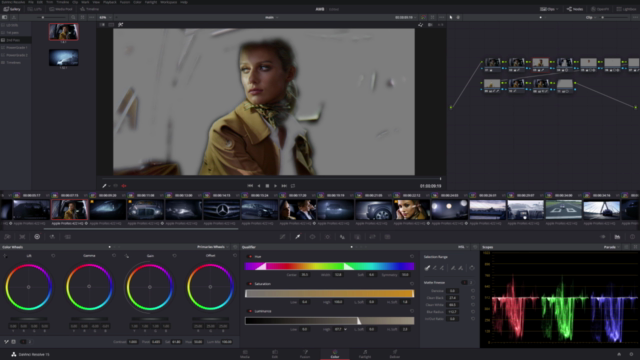Select the blue car gallery still

click(64, 58)
